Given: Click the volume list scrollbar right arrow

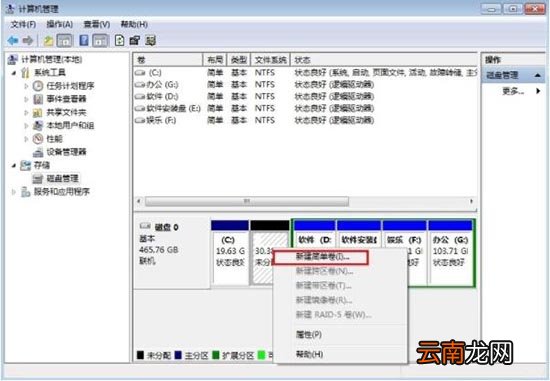Looking at the screenshot, I should 471,201.
